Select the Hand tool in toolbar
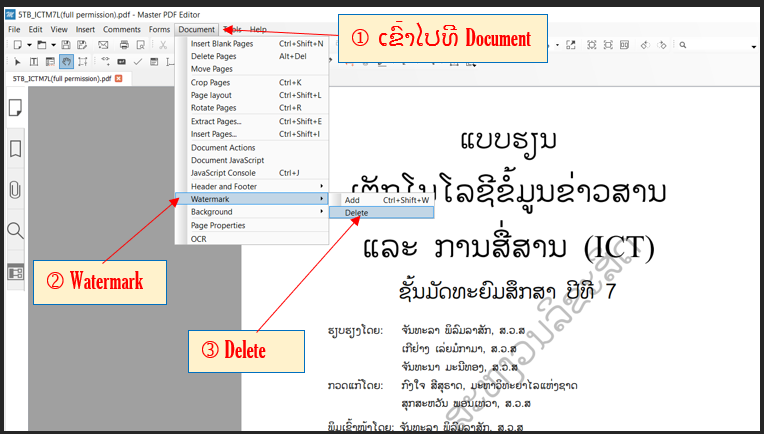Screen dimensions: 764x434 point(65,62)
